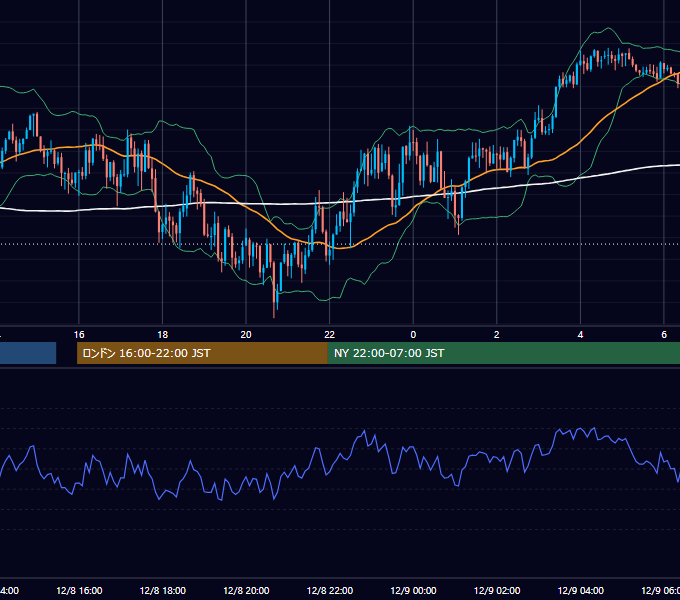Image resolution: width=680 pixels, height=600 pixels.
Task: Click the 12/8 22:00 date label
Action: click(330, 590)
